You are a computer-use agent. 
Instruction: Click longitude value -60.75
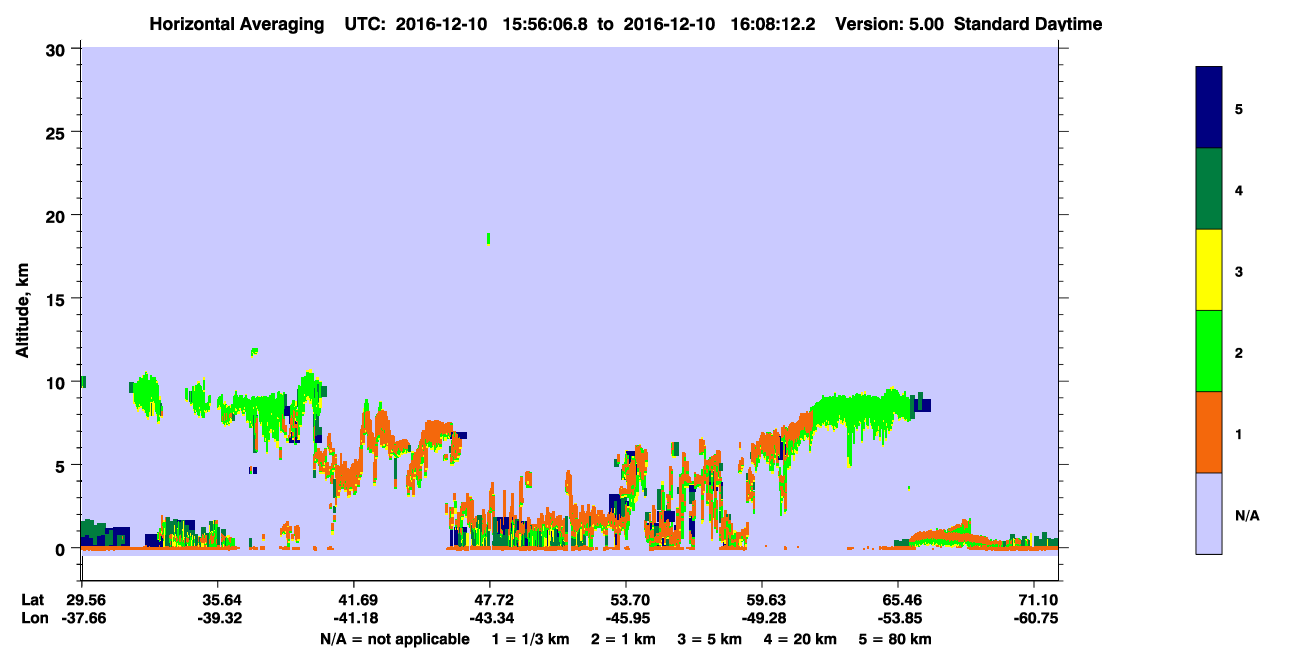pos(1034,618)
